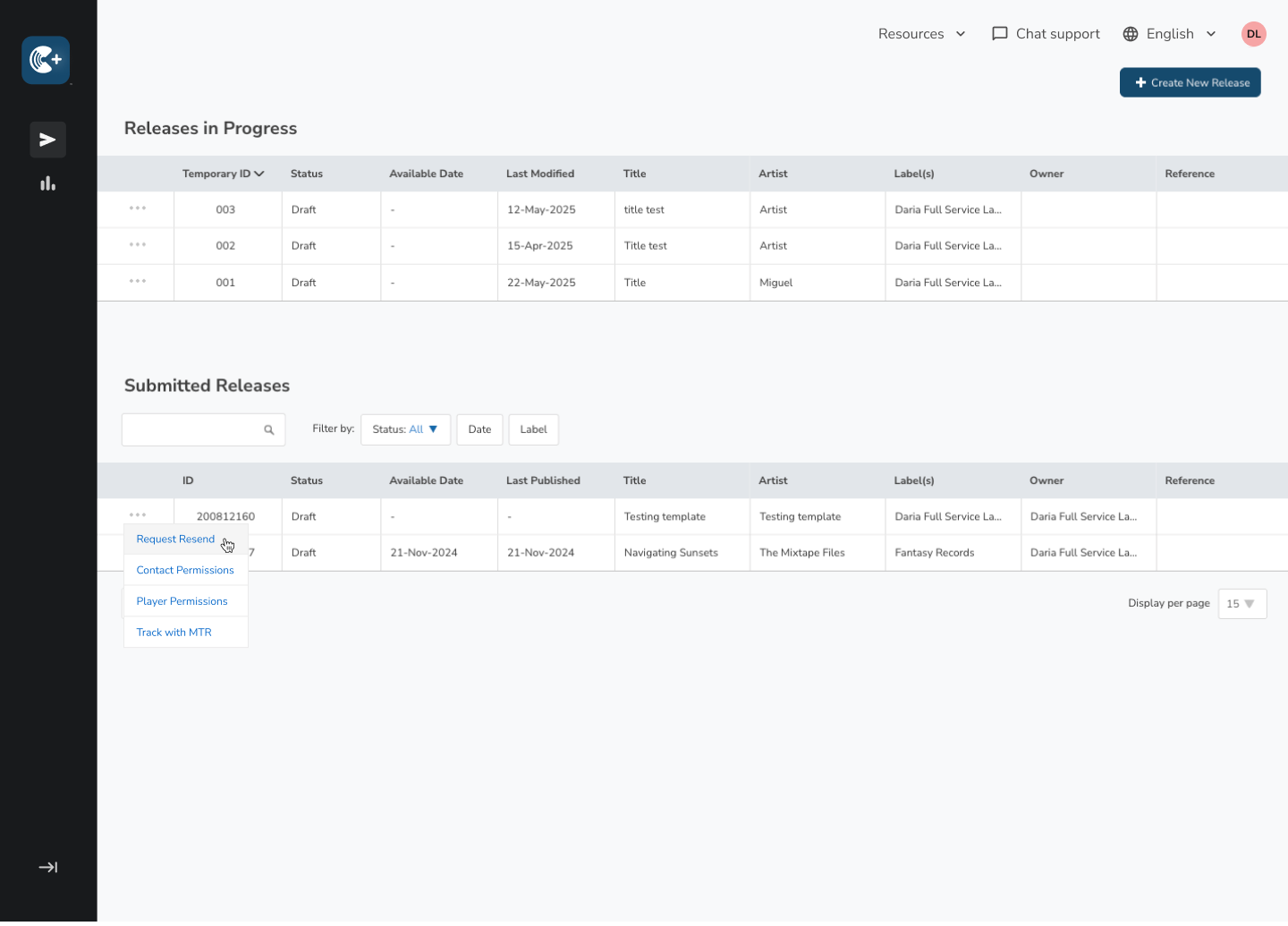Click the Create New Release button
1288x926 pixels.
pos(1190,82)
